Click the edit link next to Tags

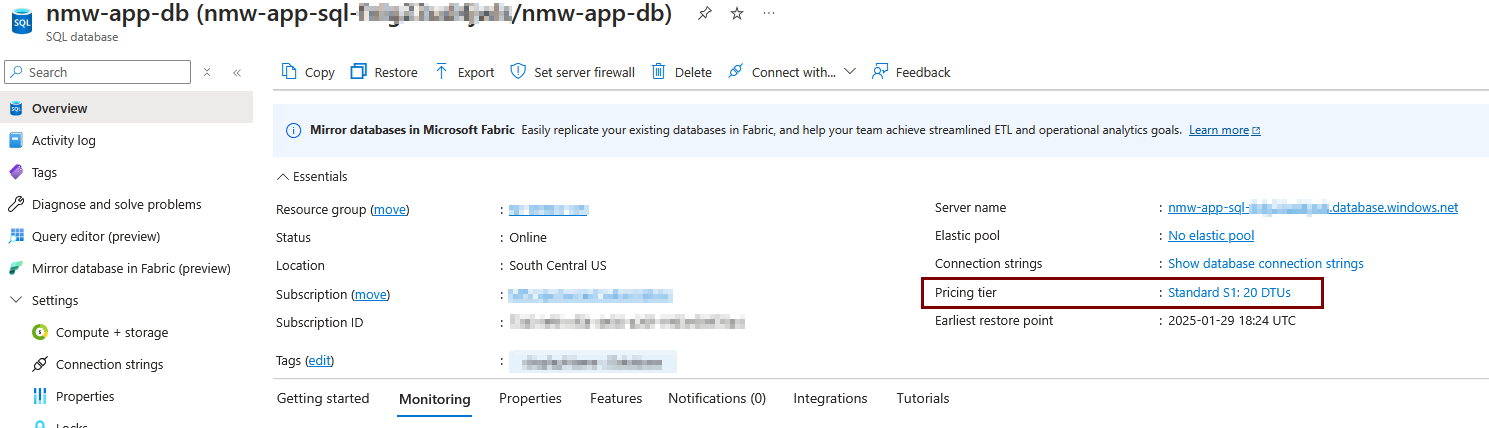tap(320, 360)
